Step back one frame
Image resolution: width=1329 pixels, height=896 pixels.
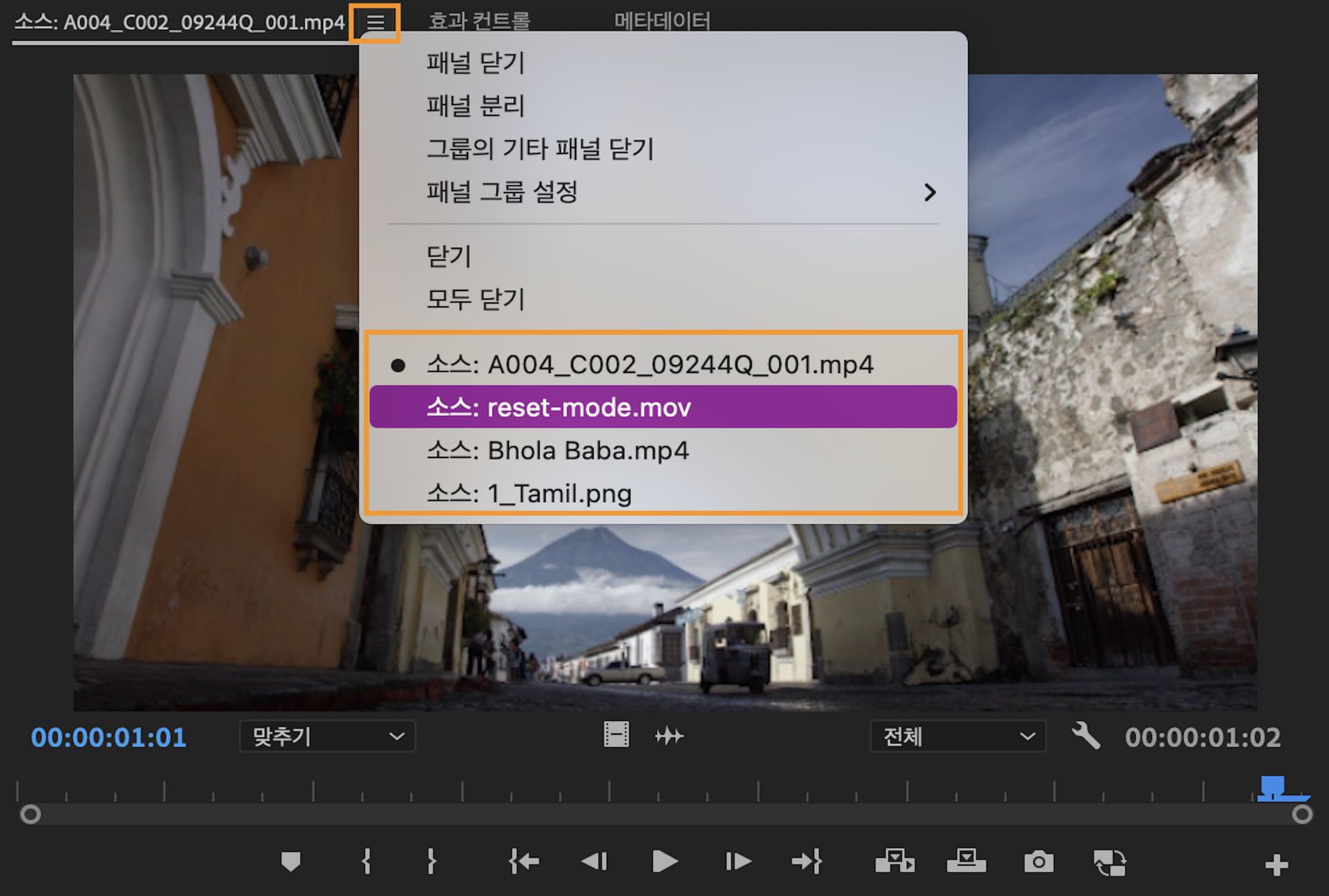coord(594,862)
